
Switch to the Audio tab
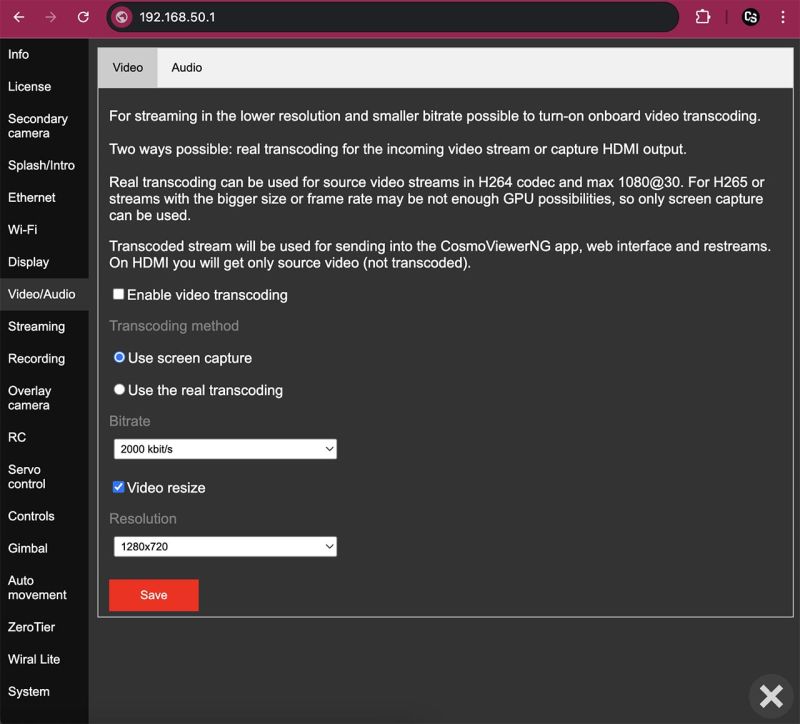click(x=187, y=68)
